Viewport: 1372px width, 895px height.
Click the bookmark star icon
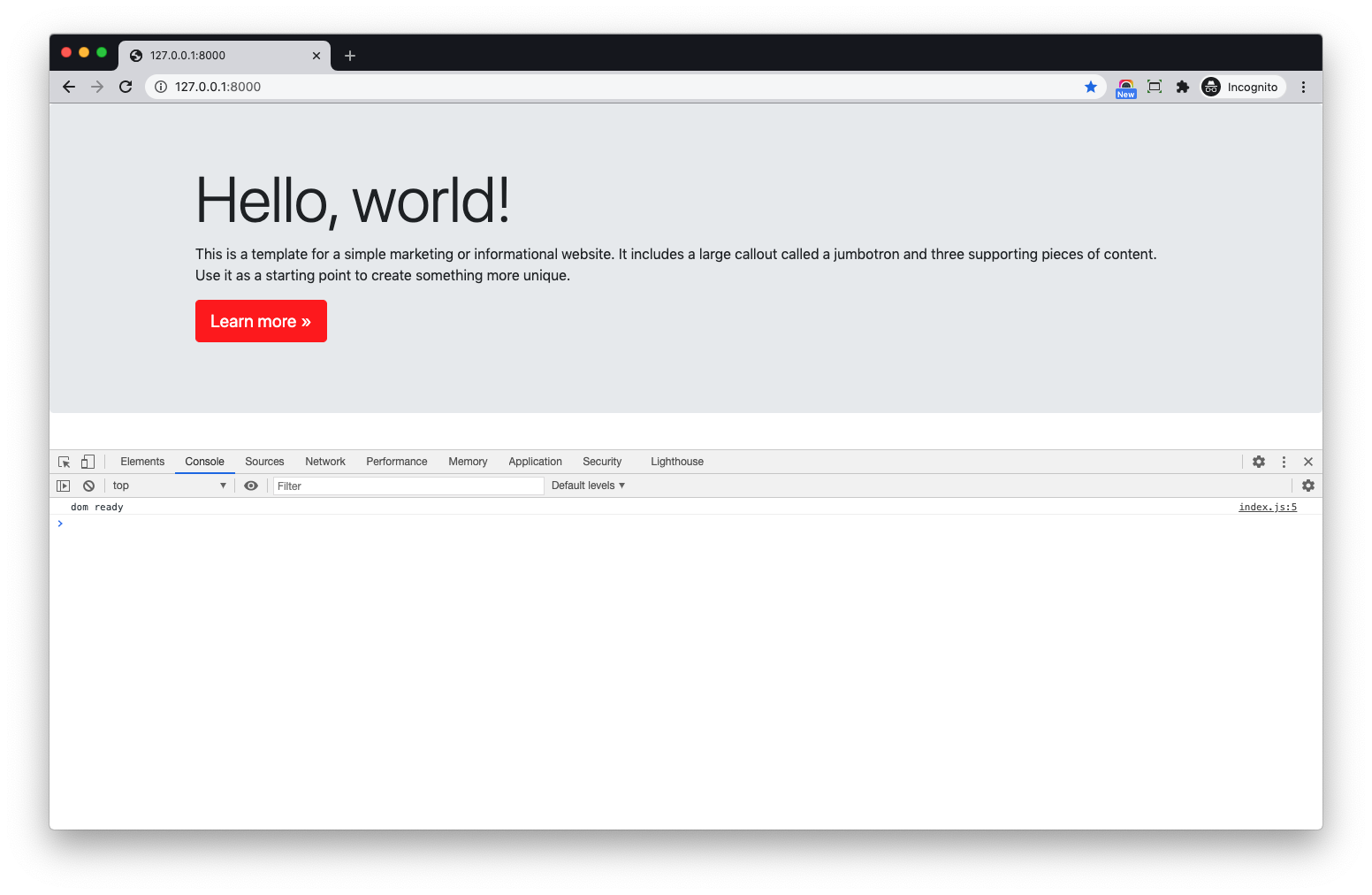(x=1091, y=87)
